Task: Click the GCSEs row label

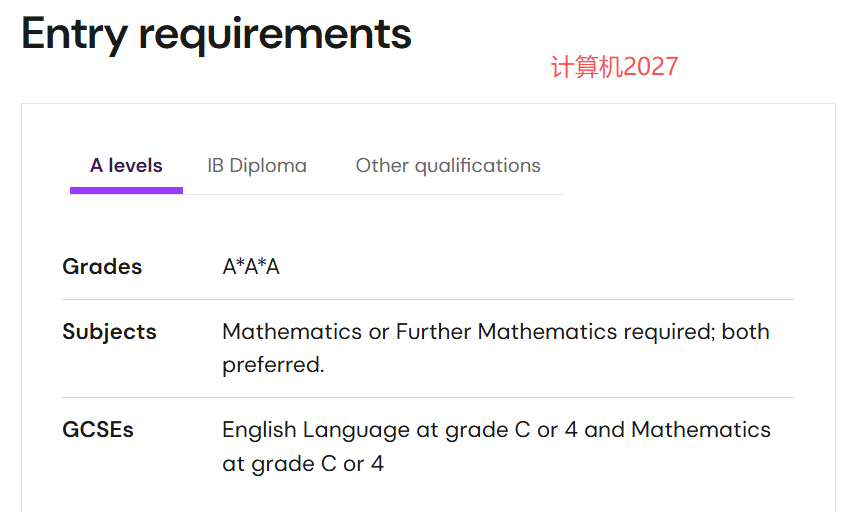Action: pos(98,430)
